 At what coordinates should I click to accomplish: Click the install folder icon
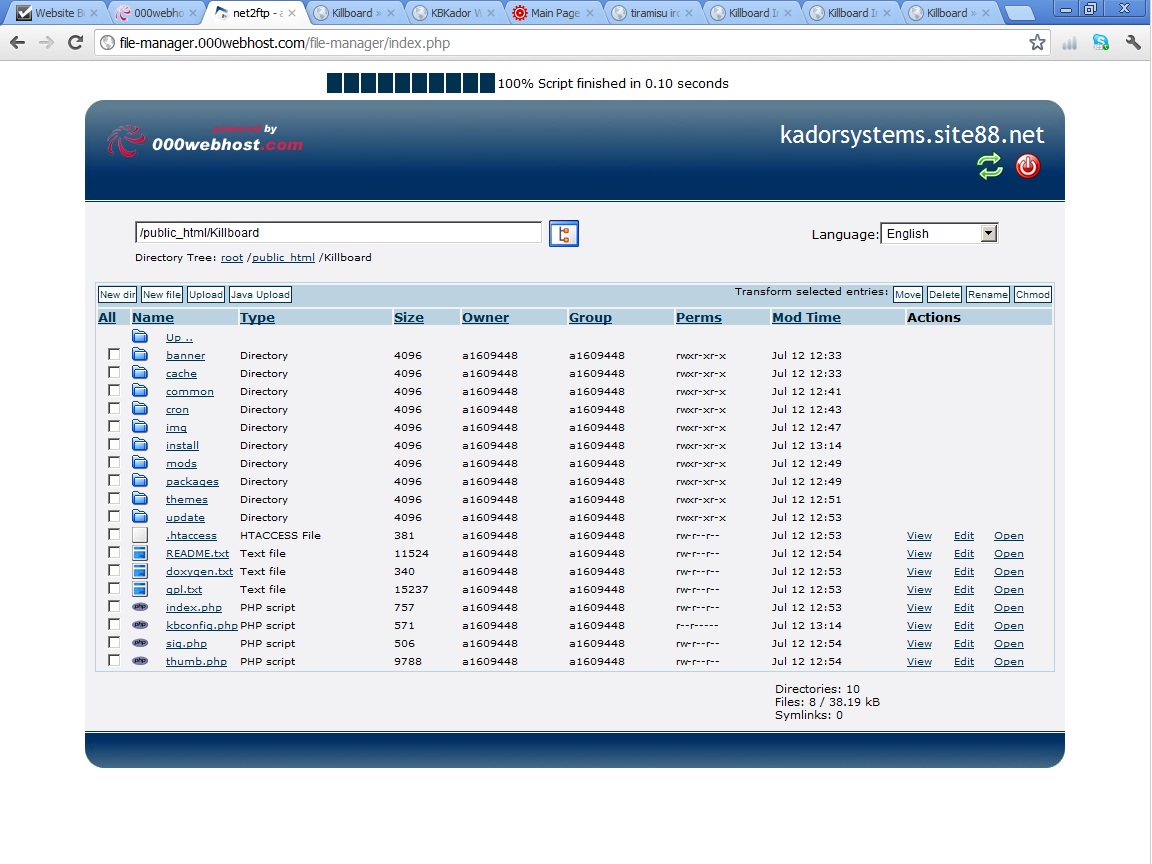pos(140,444)
